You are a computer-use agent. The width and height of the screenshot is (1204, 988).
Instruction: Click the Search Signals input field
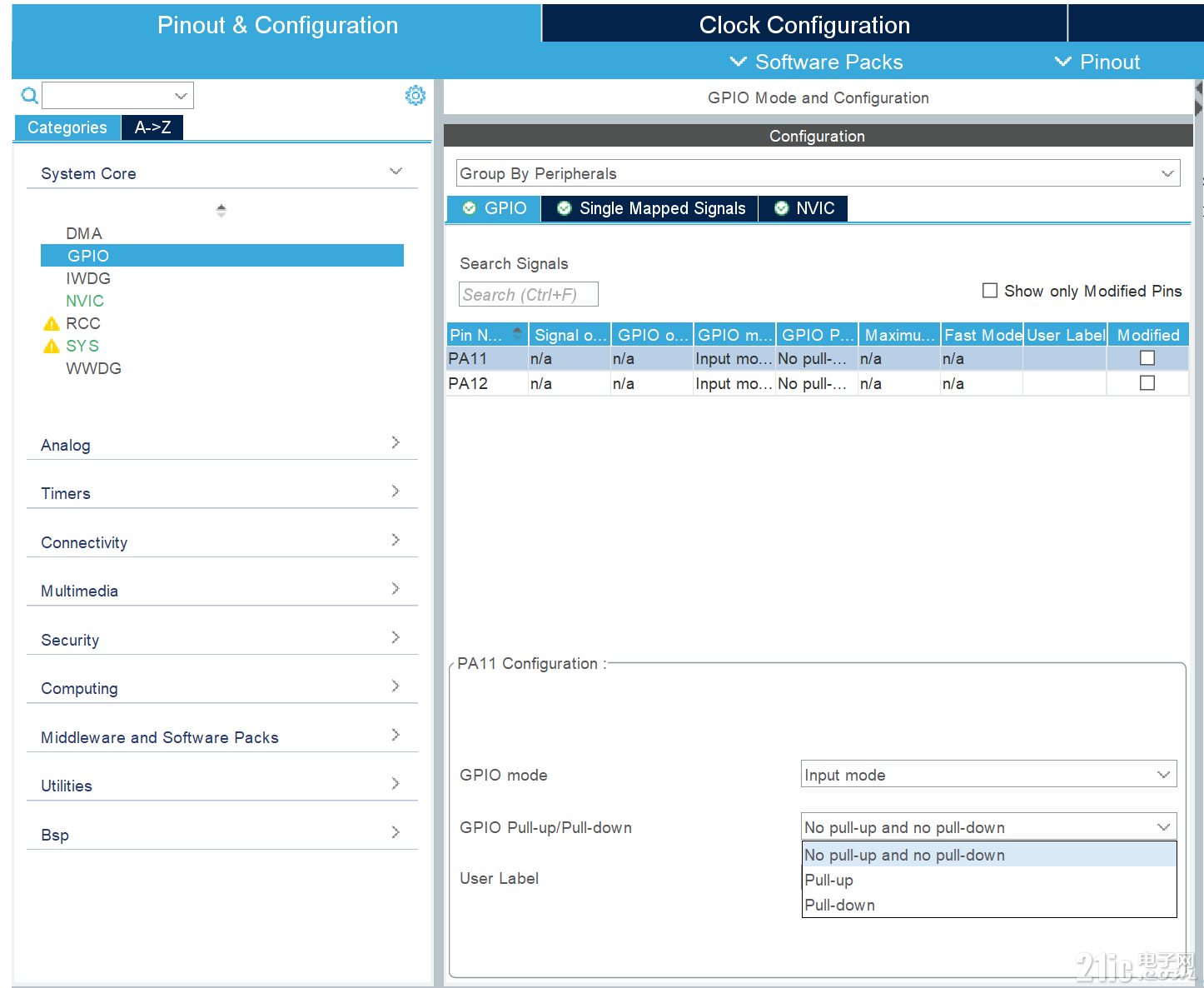click(x=529, y=294)
